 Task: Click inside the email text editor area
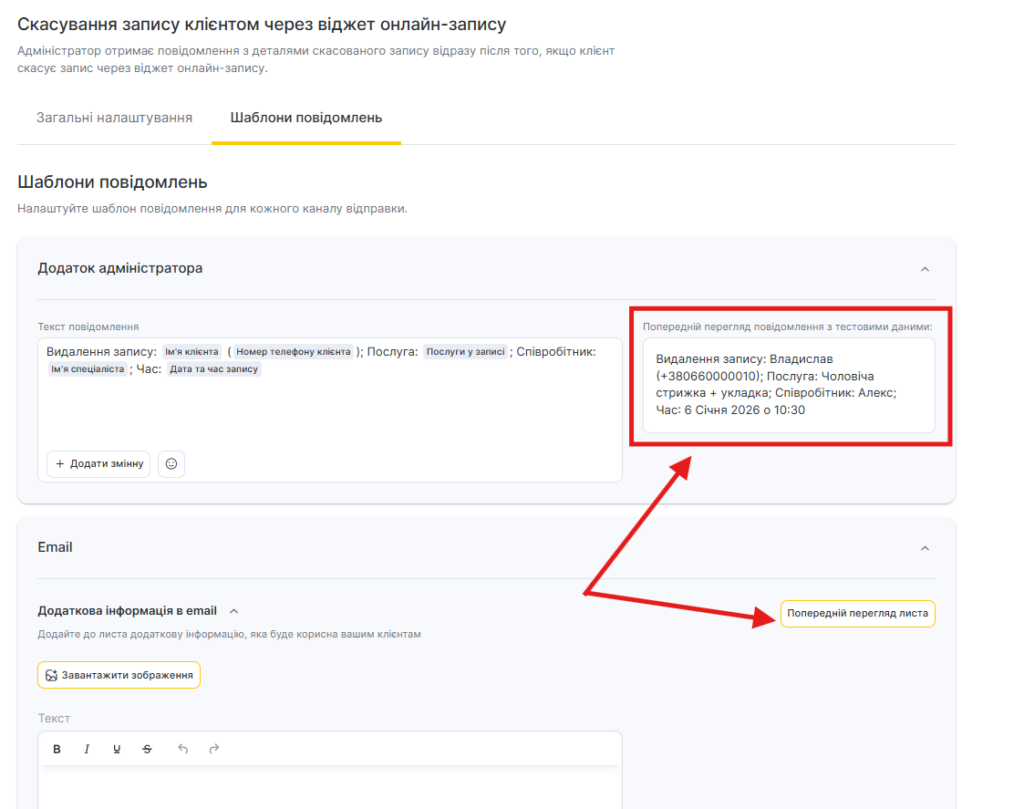point(330,788)
